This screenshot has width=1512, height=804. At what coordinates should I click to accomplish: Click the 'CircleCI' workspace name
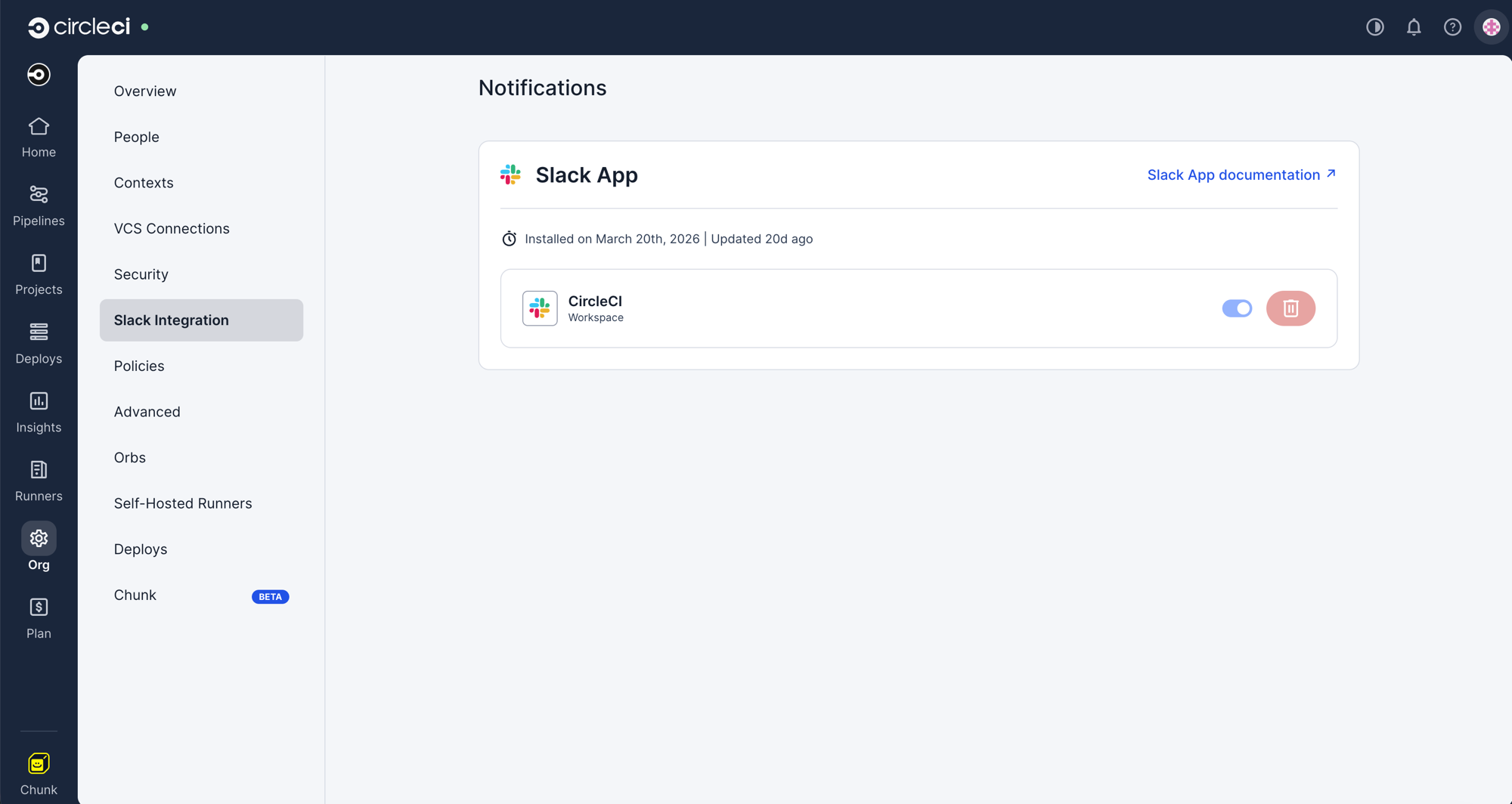(595, 301)
